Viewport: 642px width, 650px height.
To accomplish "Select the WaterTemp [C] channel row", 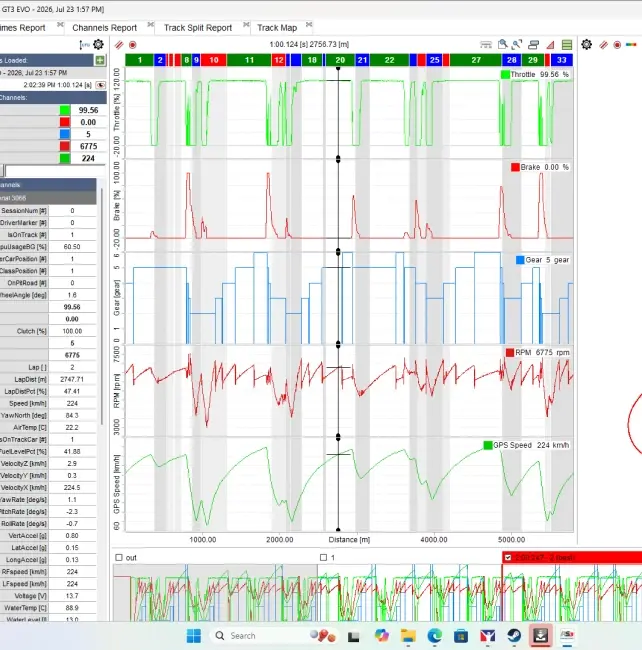I will pyautogui.click(x=48, y=608).
